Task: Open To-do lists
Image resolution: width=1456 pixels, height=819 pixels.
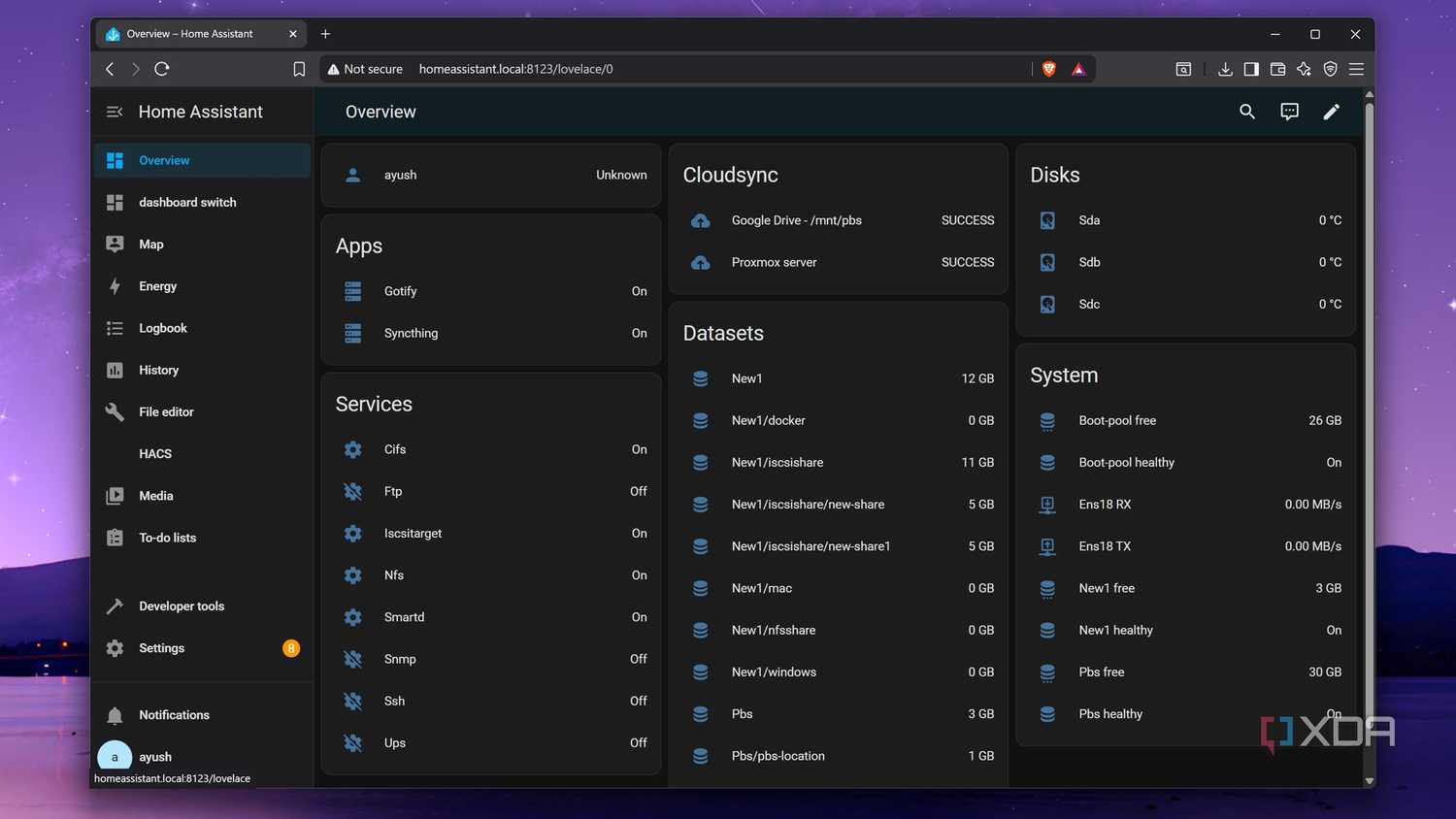Action: tap(202, 538)
